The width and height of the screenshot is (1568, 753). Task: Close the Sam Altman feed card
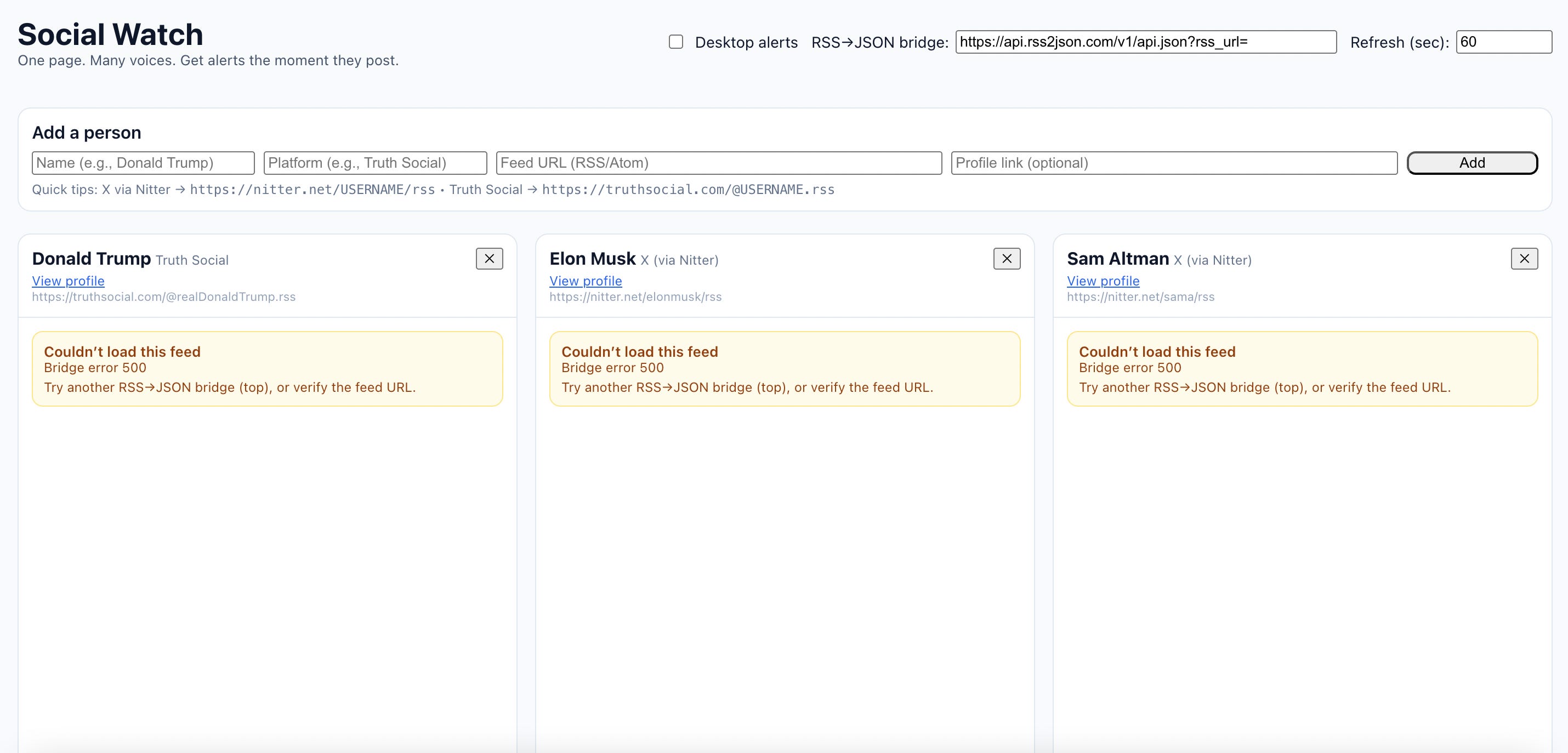pos(1524,259)
